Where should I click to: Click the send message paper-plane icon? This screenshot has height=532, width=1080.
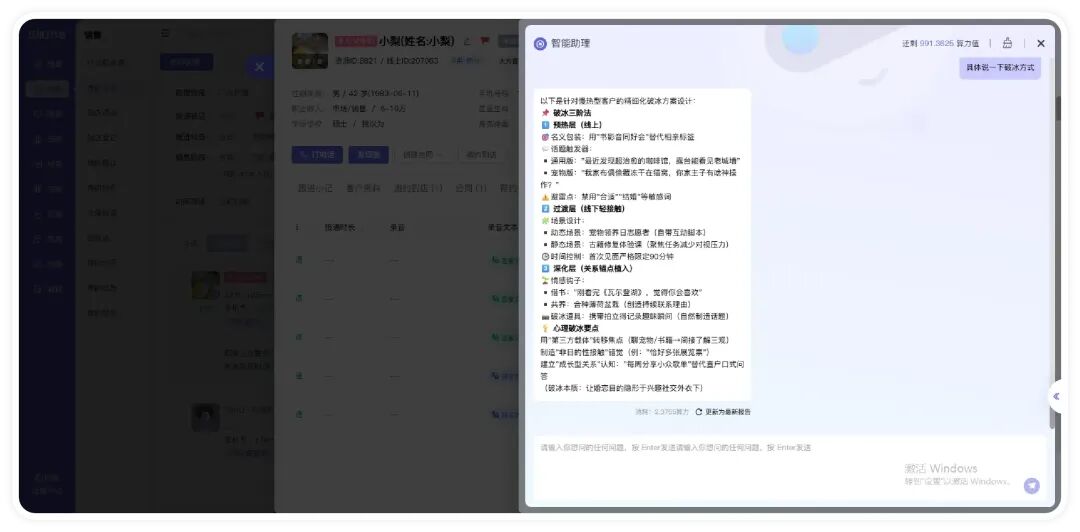pos(1031,486)
